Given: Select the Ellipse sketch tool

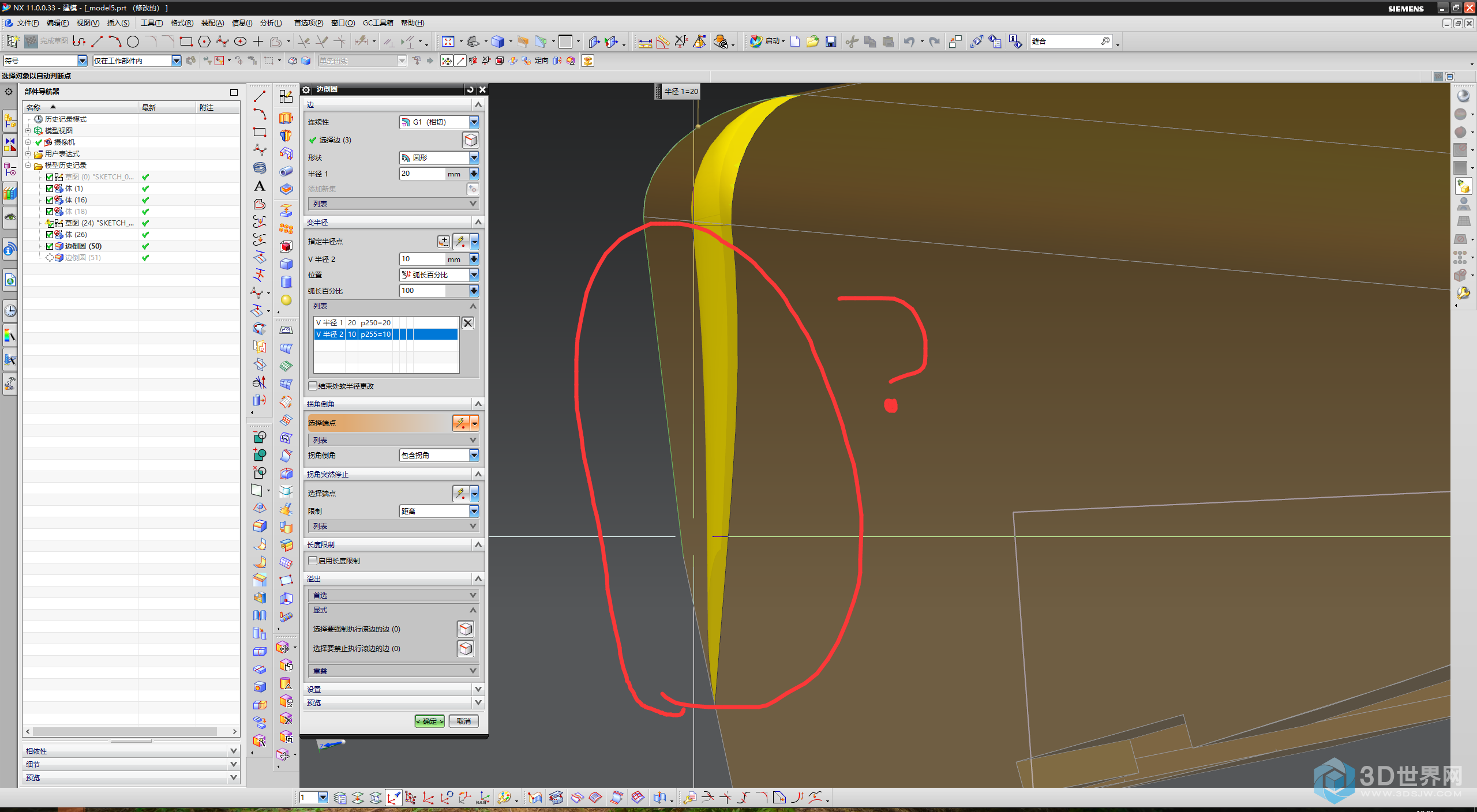Looking at the screenshot, I should point(240,42).
